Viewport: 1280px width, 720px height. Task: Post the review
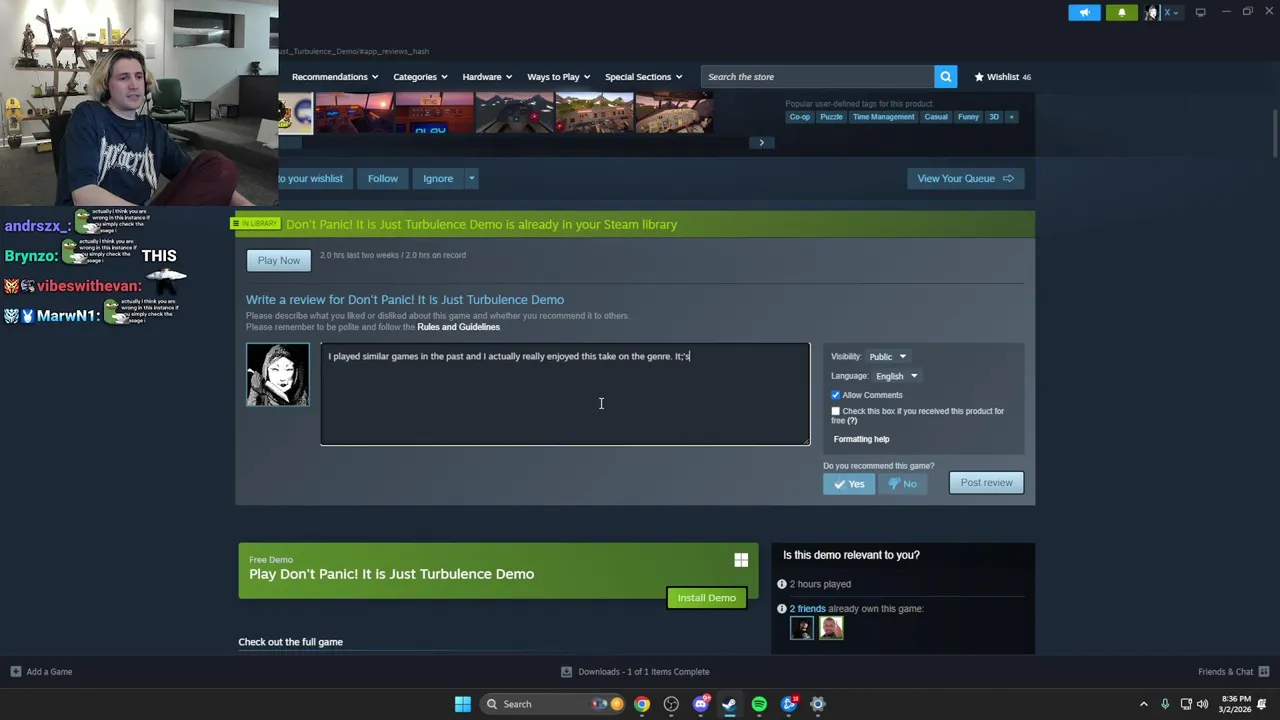tap(986, 483)
